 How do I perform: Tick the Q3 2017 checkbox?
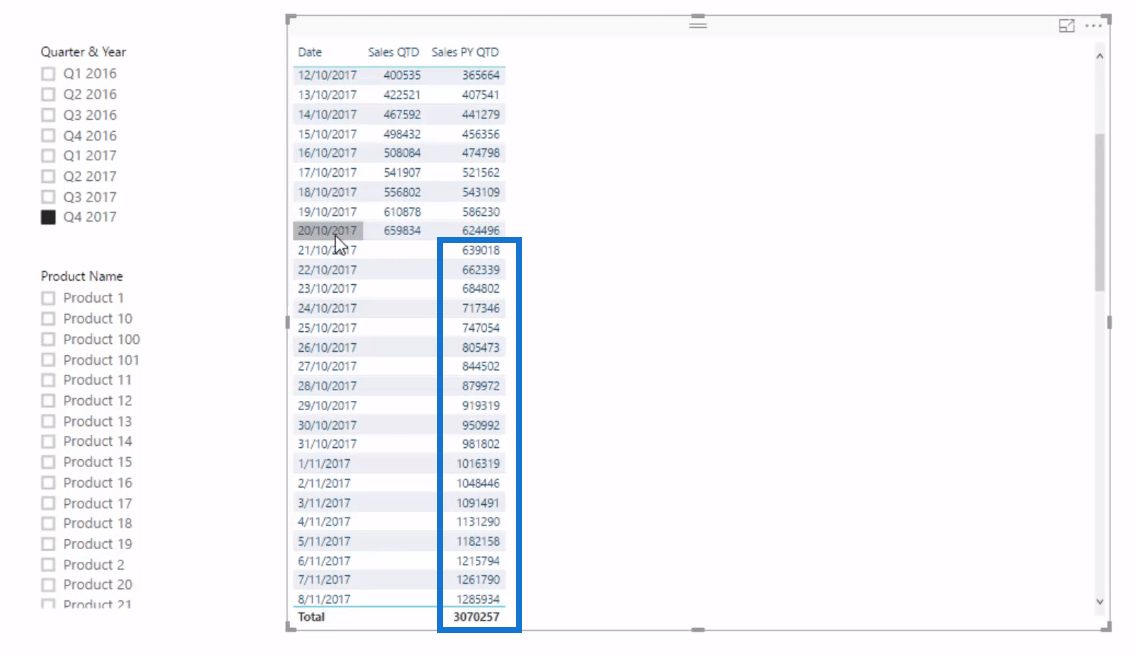click(x=48, y=197)
